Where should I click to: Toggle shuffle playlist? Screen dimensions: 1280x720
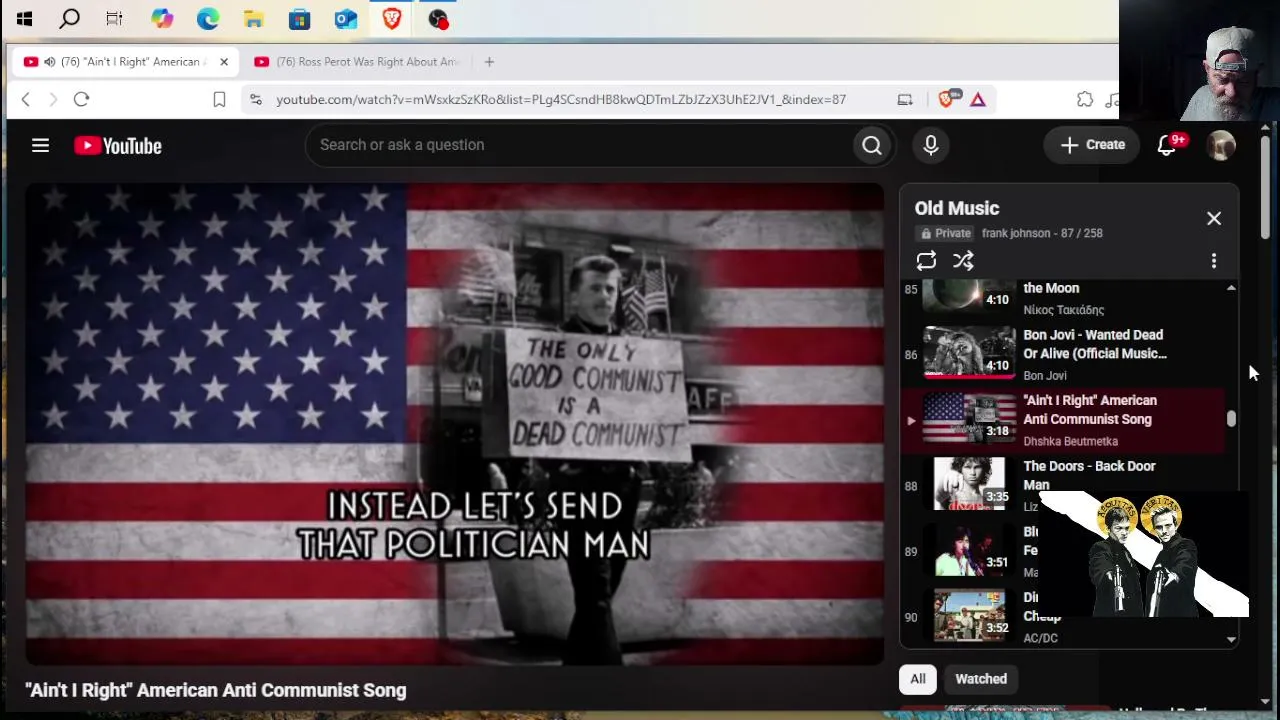click(963, 261)
